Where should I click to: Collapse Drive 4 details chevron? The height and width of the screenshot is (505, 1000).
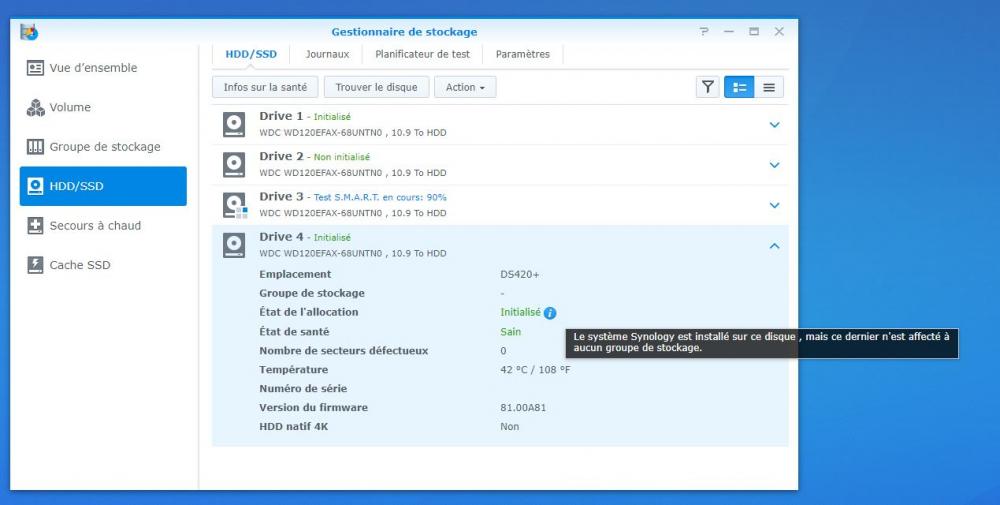774,245
